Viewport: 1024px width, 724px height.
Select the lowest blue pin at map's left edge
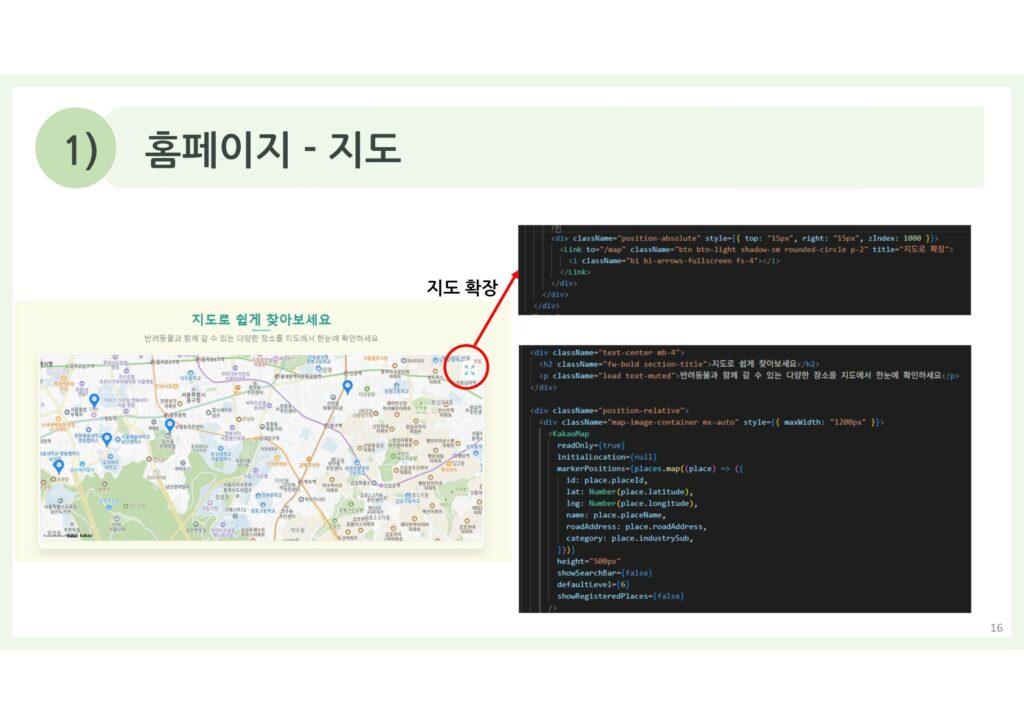point(59,466)
